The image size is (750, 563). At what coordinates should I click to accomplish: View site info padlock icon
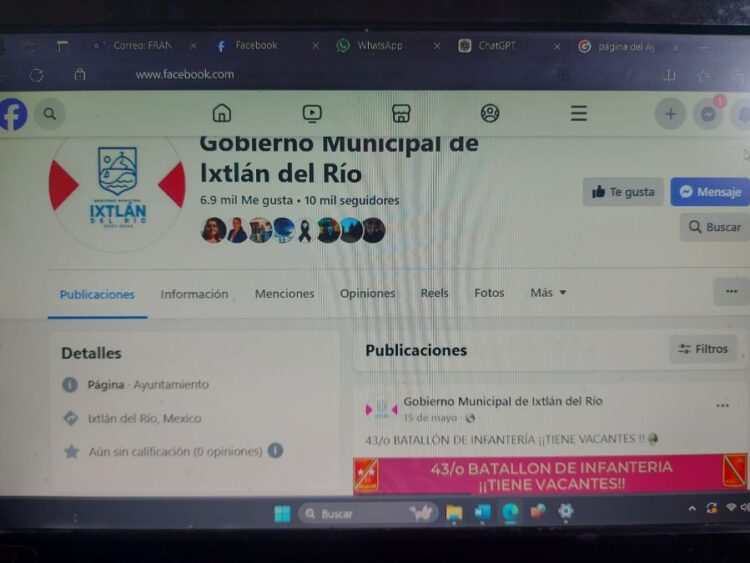point(80,74)
